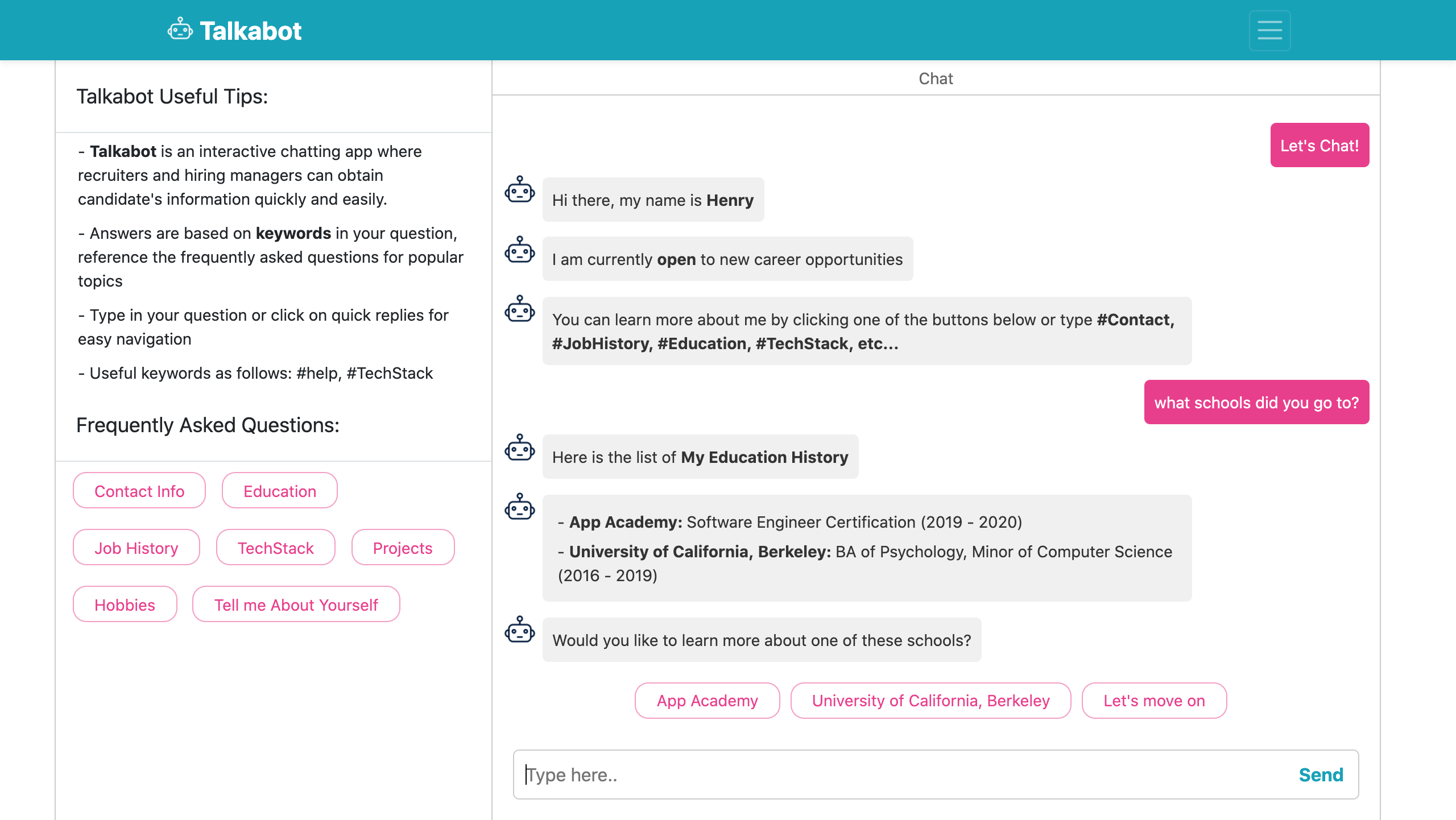Click the Let's move on reply

1153,701
